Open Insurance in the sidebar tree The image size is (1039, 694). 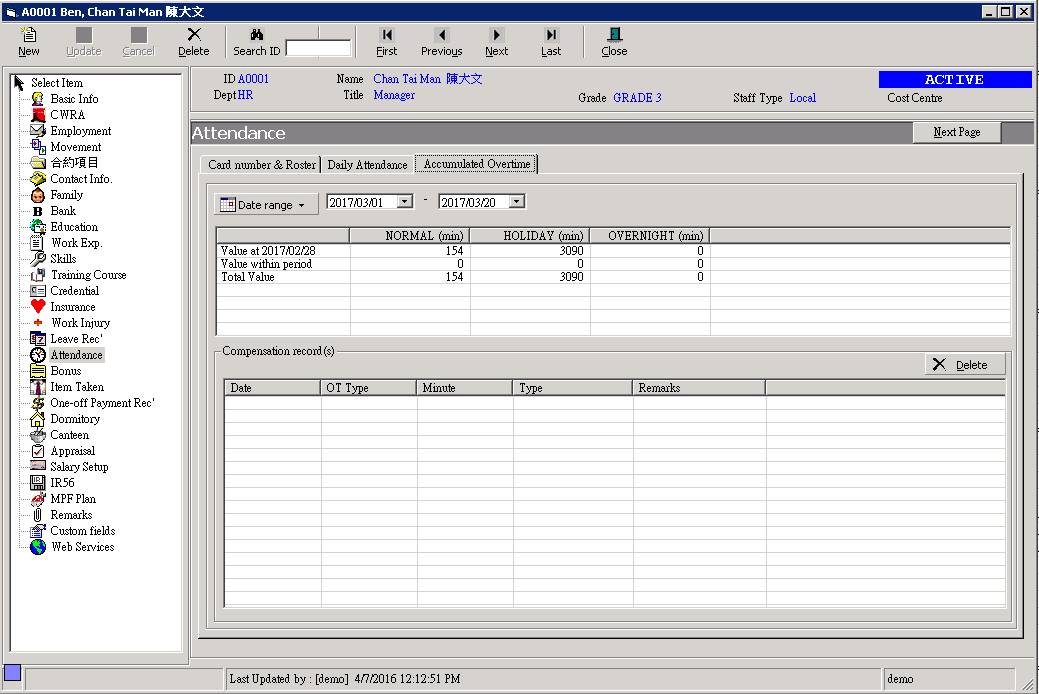73,307
